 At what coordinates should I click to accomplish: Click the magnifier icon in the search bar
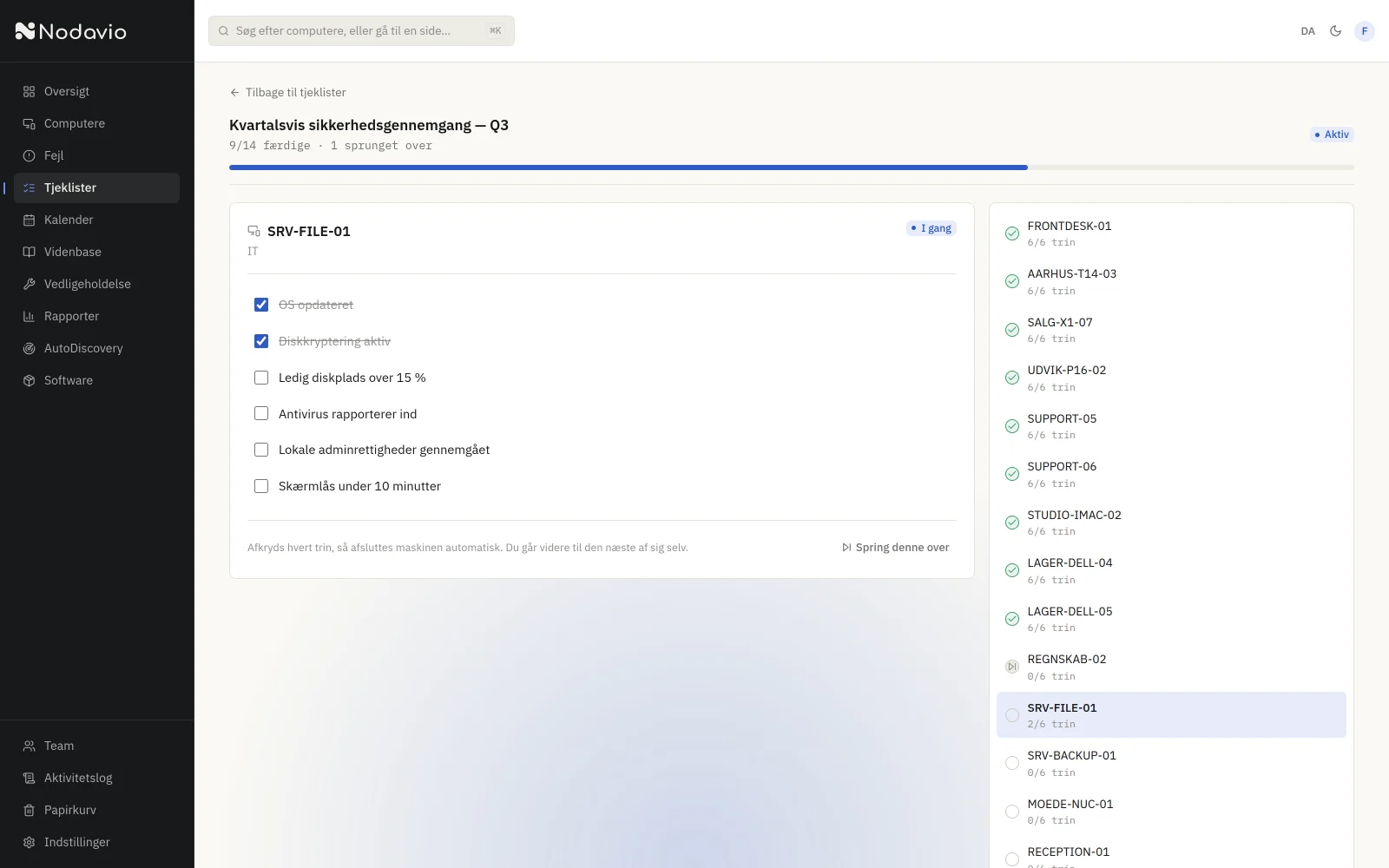[x=223, y=31]
